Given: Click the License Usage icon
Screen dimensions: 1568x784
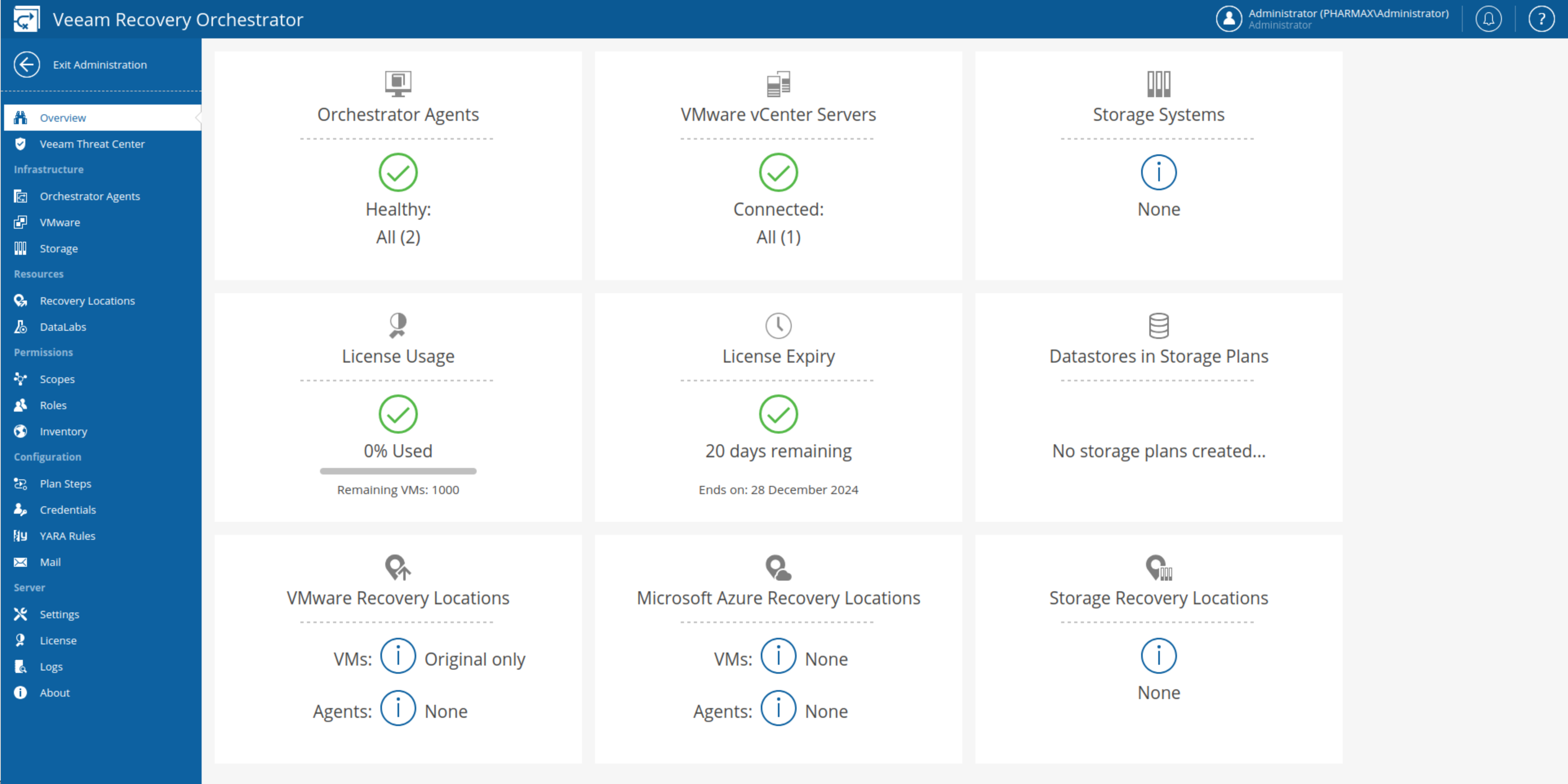Looking at the screenshot, I should [x=397, y=323].
